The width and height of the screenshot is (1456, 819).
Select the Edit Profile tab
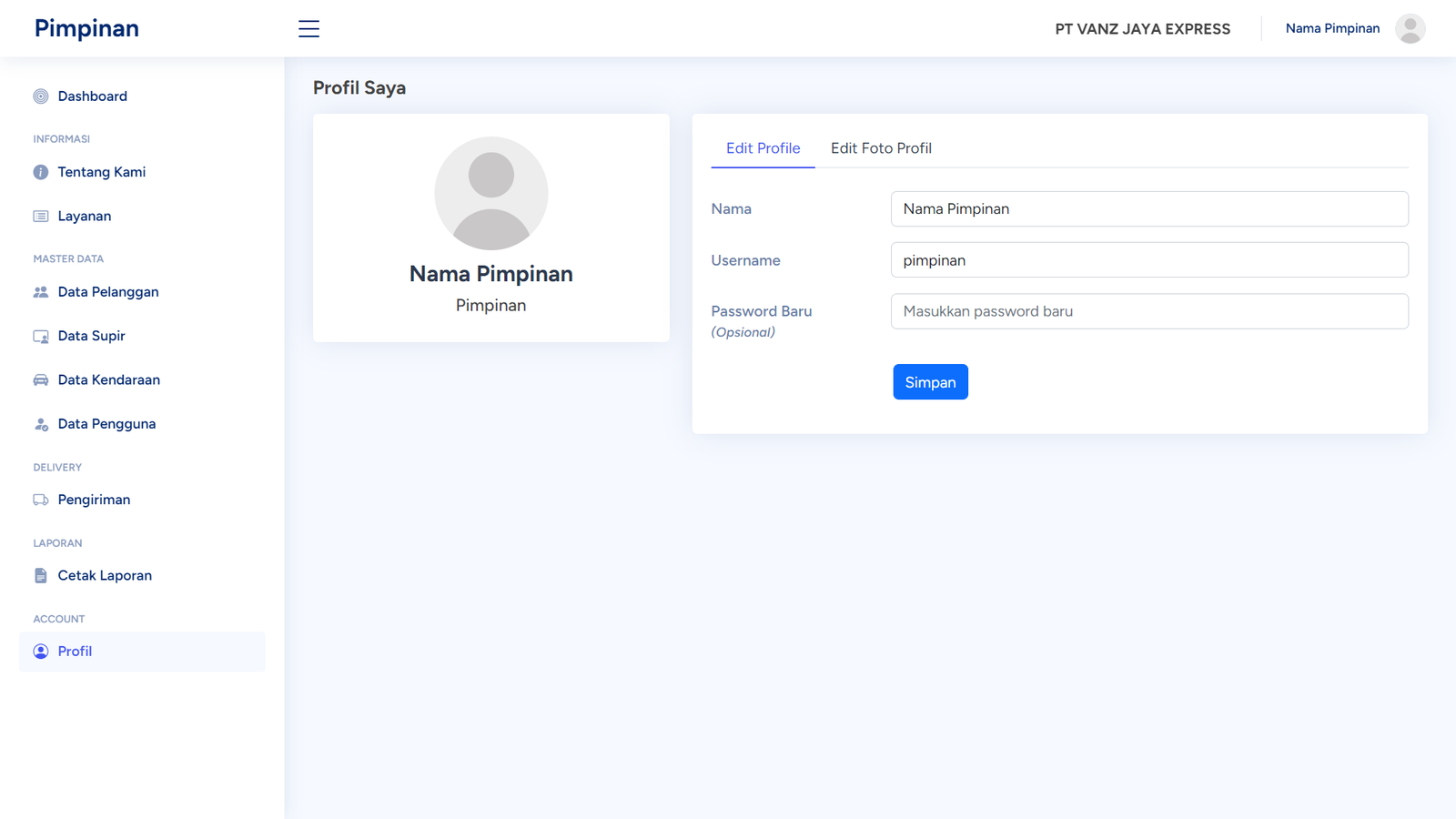pos(763,148)
